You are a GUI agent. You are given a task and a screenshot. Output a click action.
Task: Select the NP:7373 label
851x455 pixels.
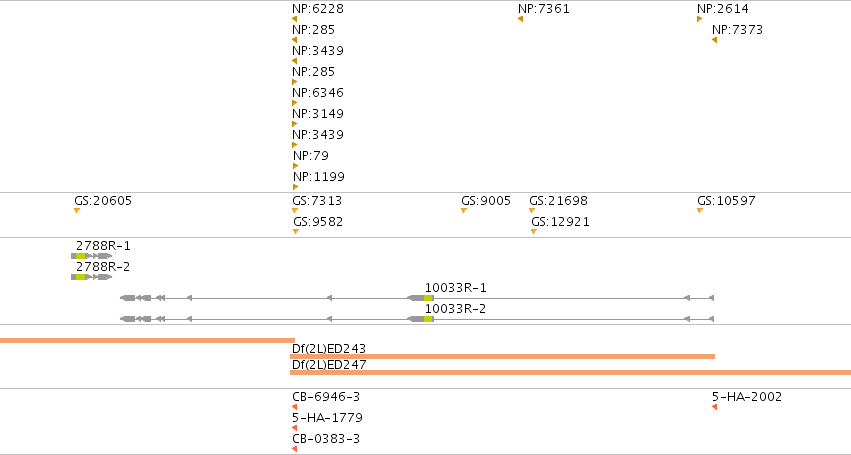tap(738, 30)
